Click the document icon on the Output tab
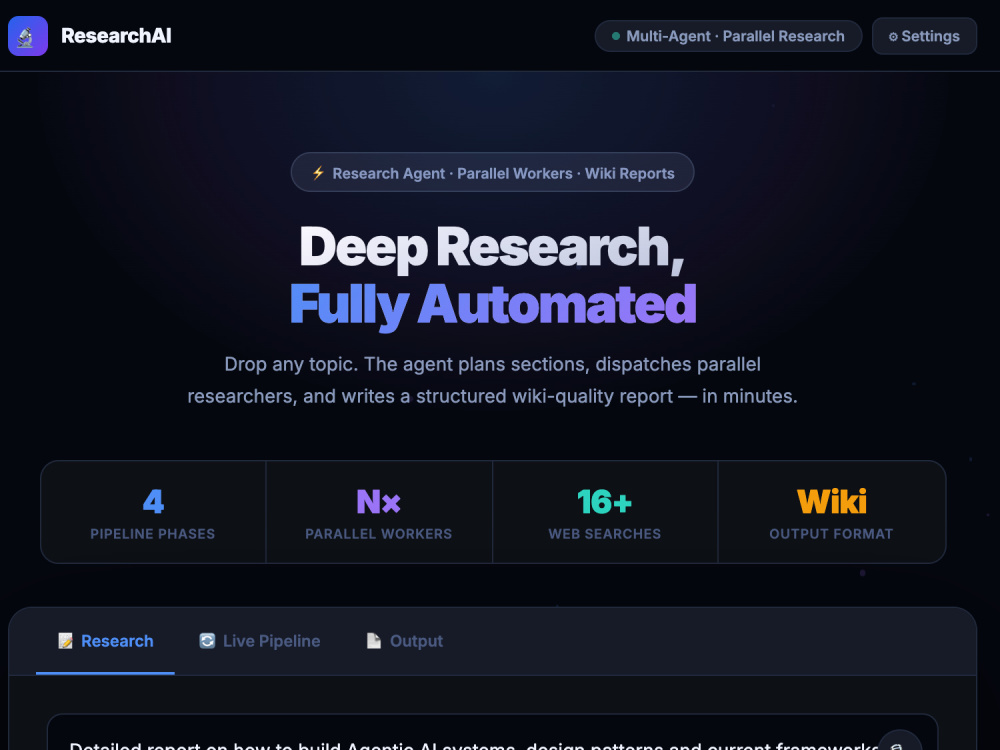The width and height of the screenshot is (1000, 750). point(374,641)
